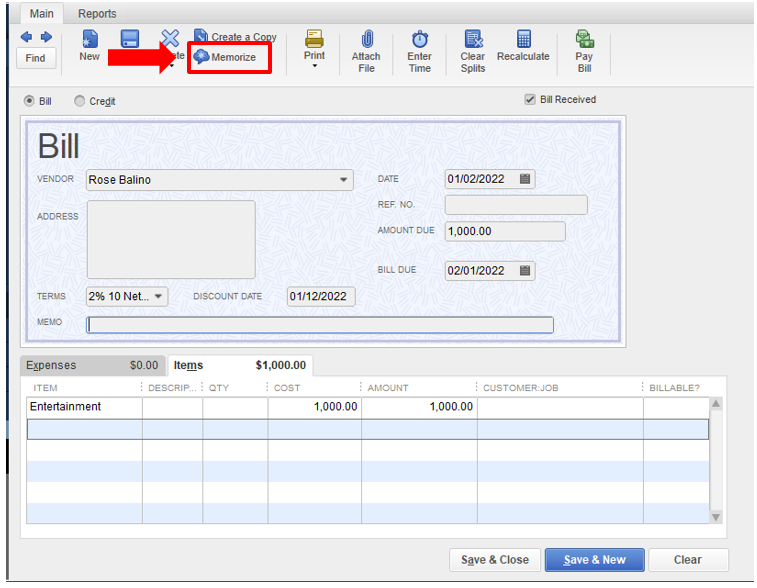Image resolution: width=757 pixels, height=588 pixels.
Task: Click Create a Copy
Action: click(235, 36)
